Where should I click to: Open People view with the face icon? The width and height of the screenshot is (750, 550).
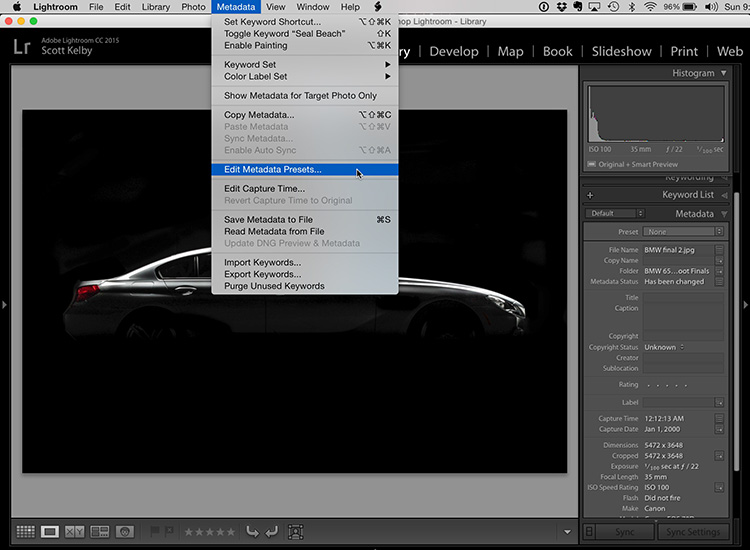[x=124, y=531]
